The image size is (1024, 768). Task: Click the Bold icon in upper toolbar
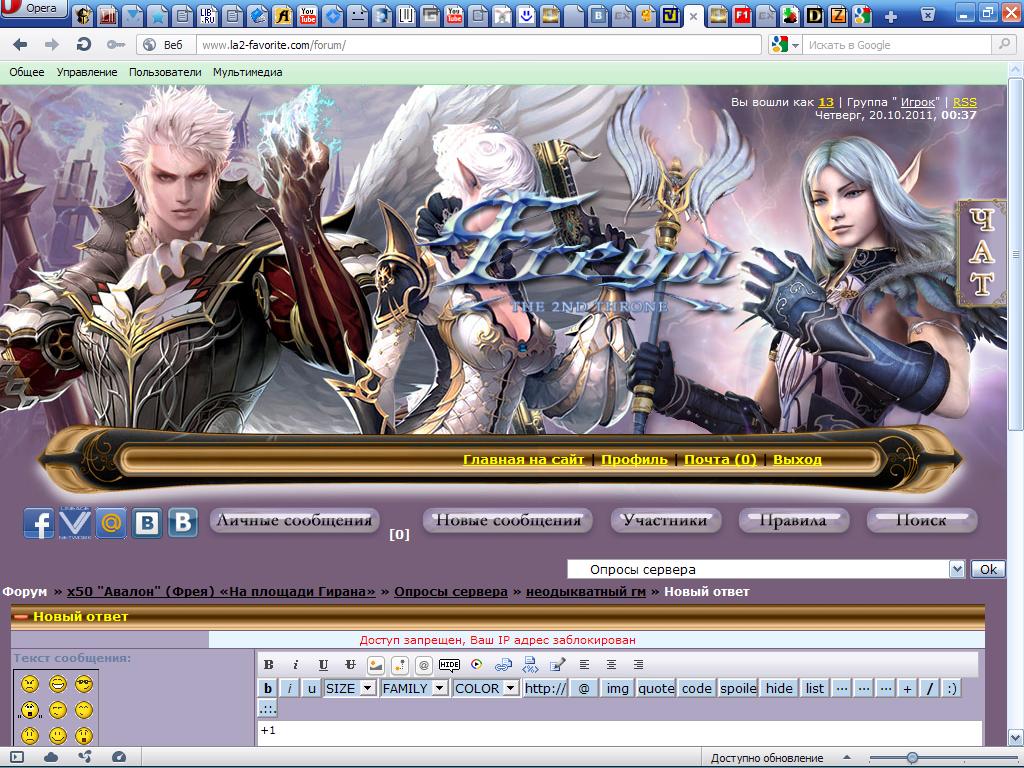coord(268,665)
